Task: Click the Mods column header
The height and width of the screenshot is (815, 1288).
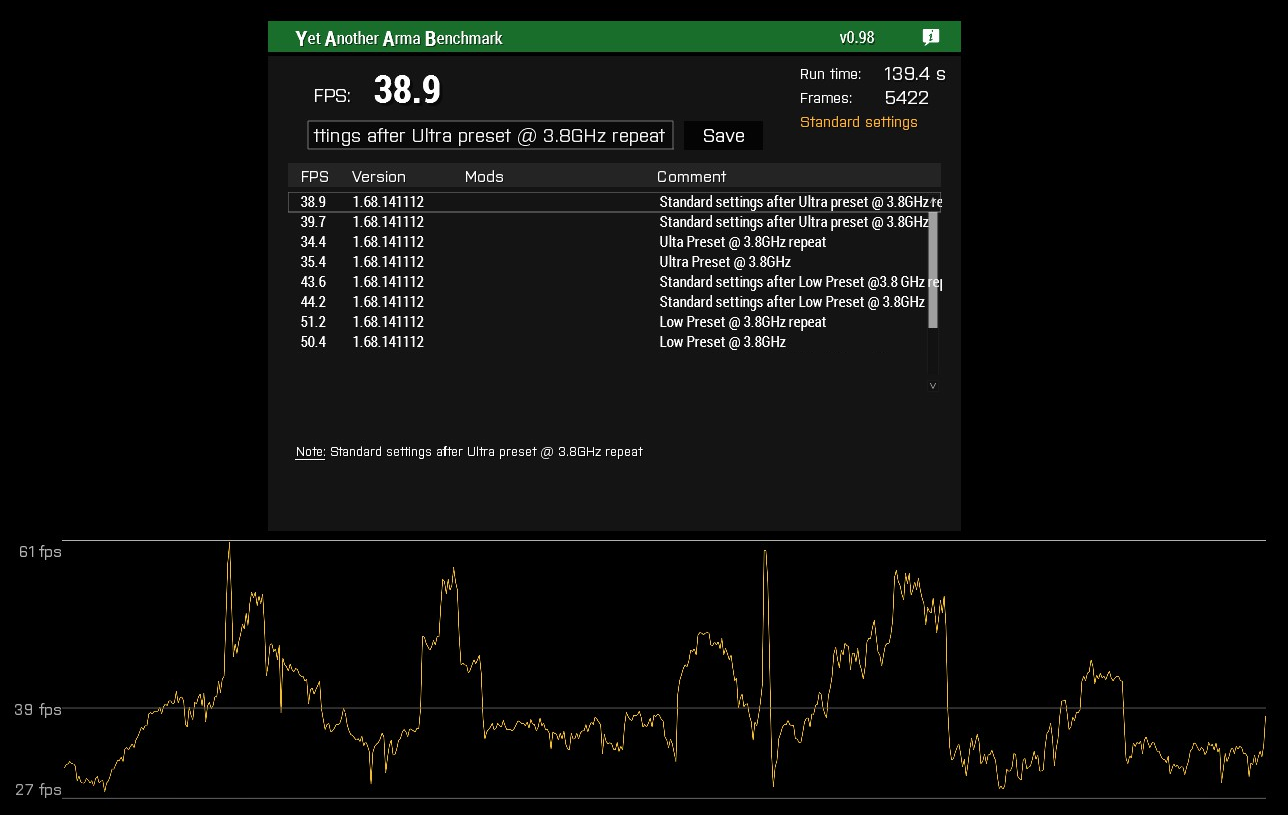Action: coord(484,177)
